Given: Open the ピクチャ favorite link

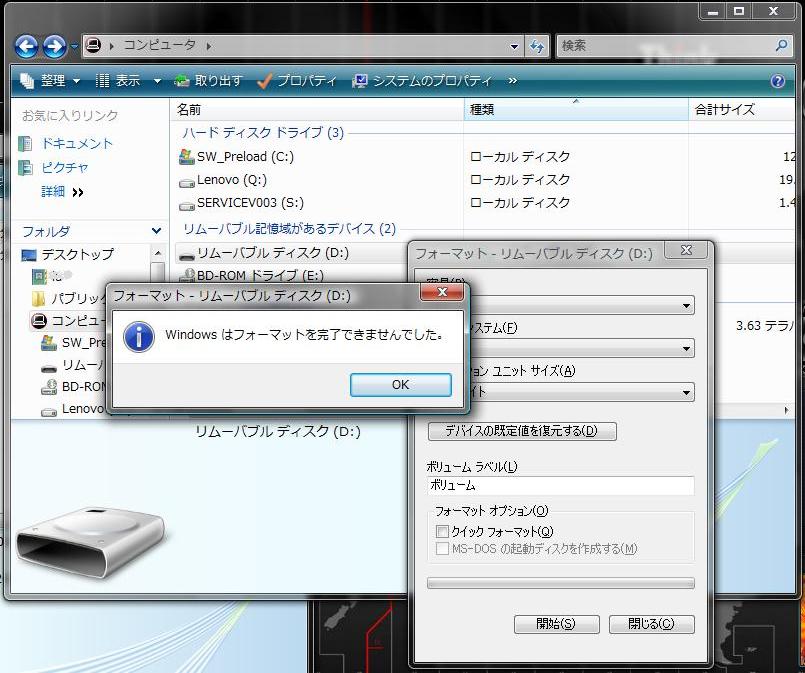Looking at the screenshot, I should coord(53,167).
